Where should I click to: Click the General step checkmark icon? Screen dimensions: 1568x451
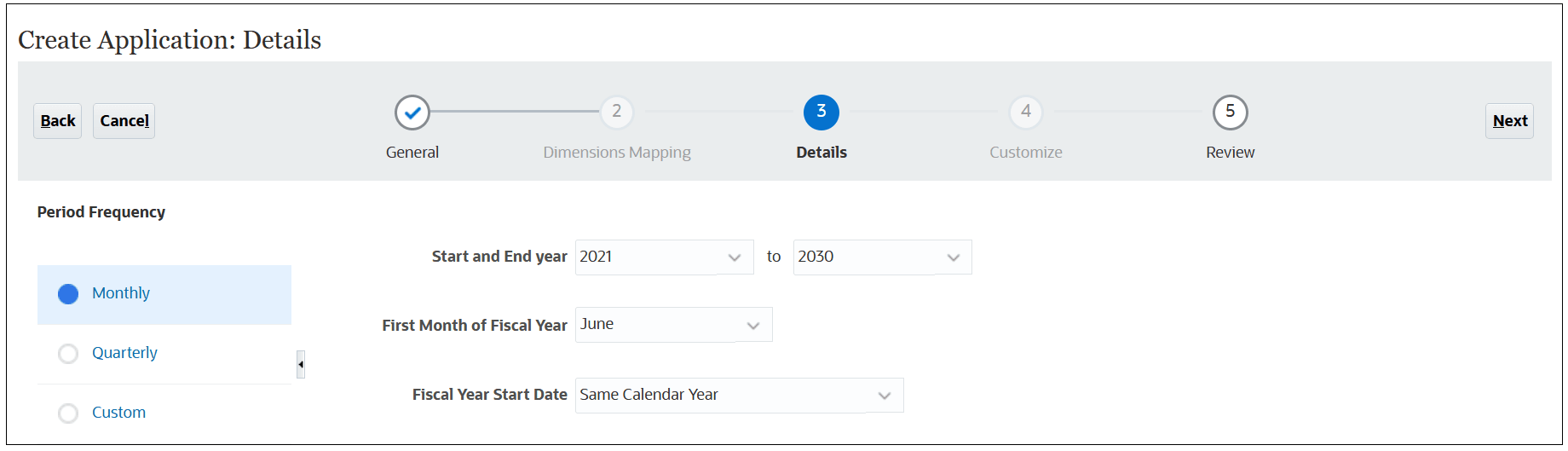412,112
